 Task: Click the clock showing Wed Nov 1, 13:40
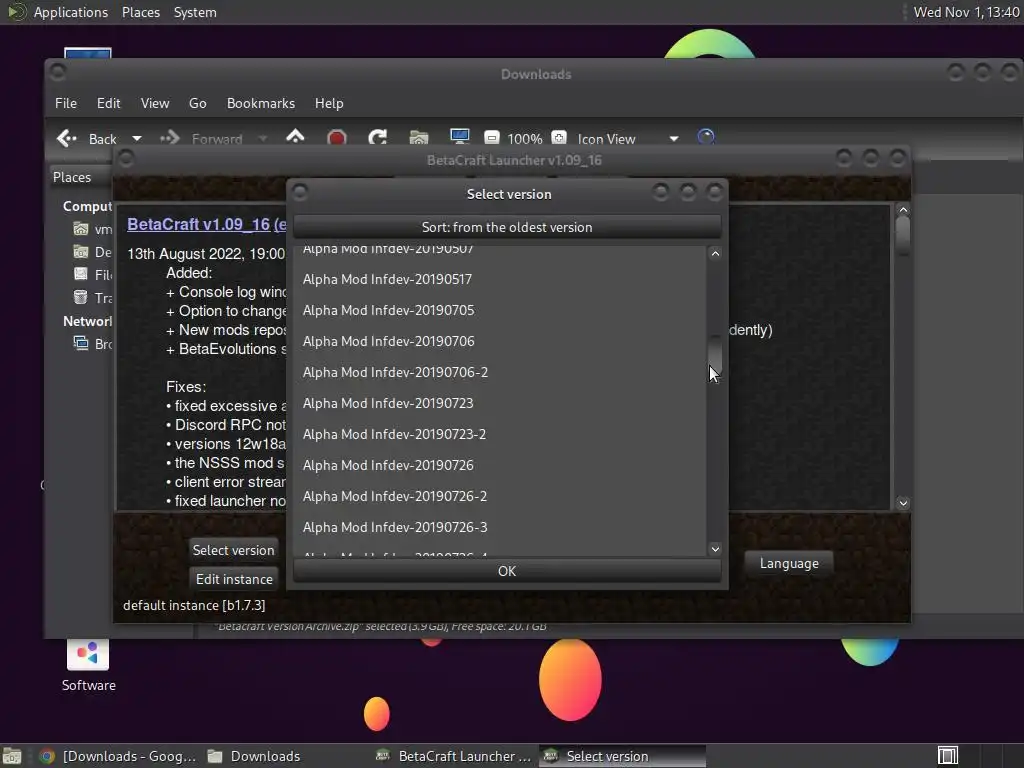click(x=966, y=12)
